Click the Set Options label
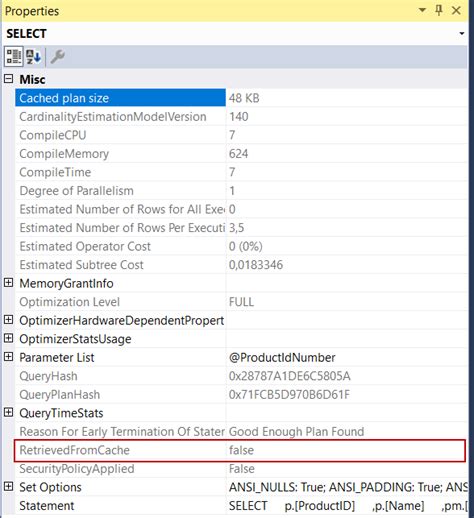Screen dimensions: 474x518 pyautogui.click(x=50, y=487)
